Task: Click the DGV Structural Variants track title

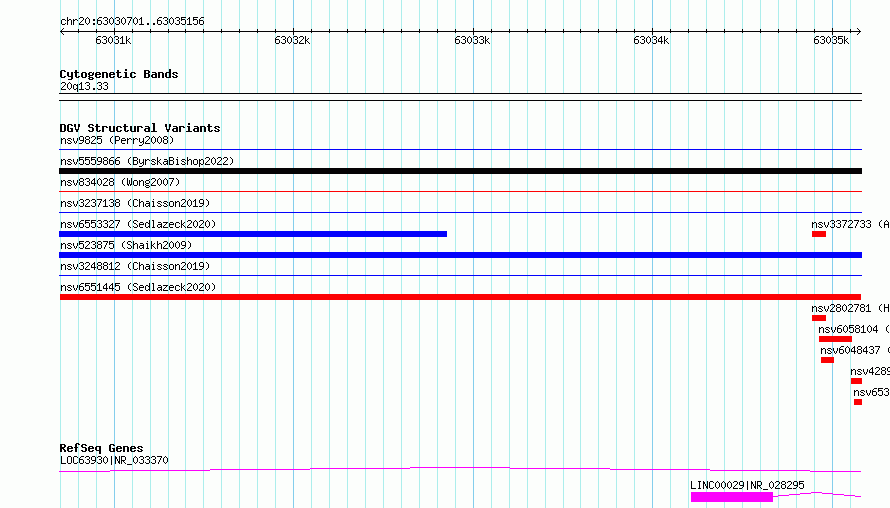Action: (x=140, y=128)
